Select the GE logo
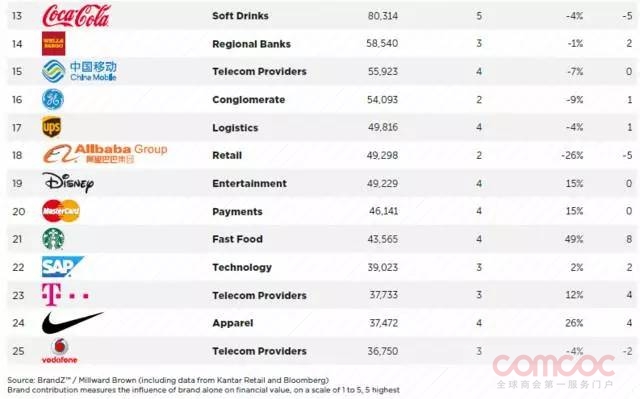 pos(53,99)
